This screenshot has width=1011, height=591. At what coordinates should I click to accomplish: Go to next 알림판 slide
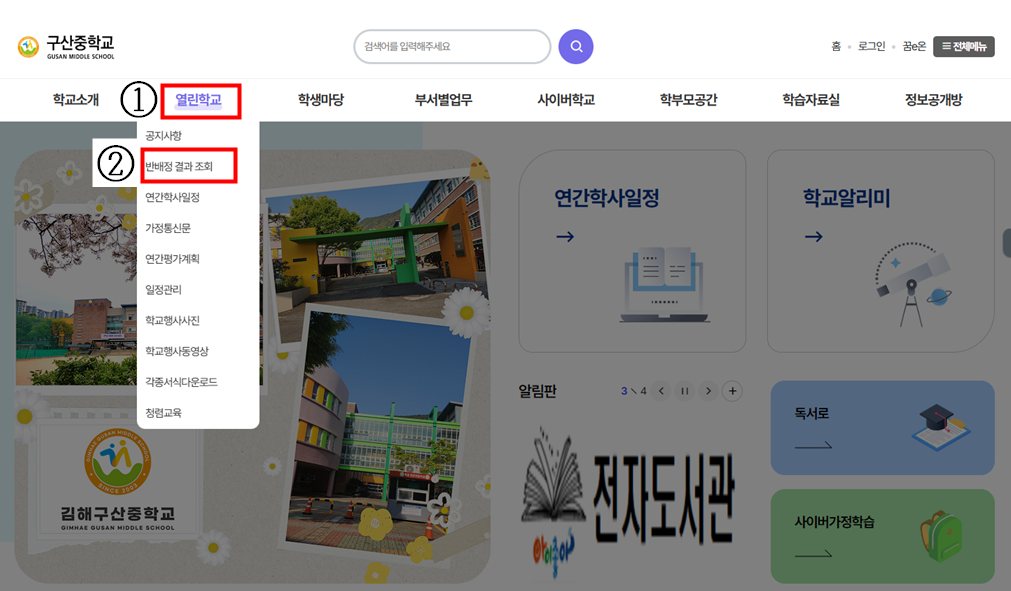709,391
